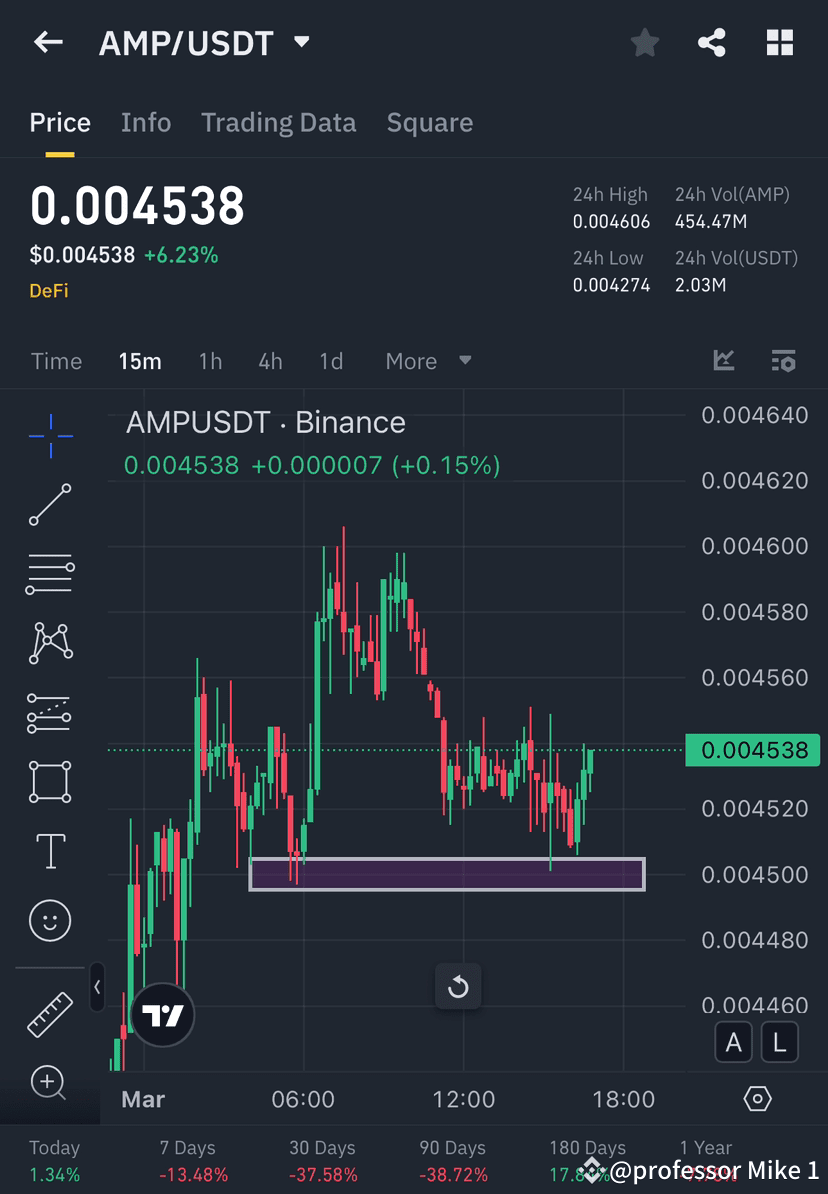
Task: Switch to the Trading Data tab
Action: pos(278,122)
